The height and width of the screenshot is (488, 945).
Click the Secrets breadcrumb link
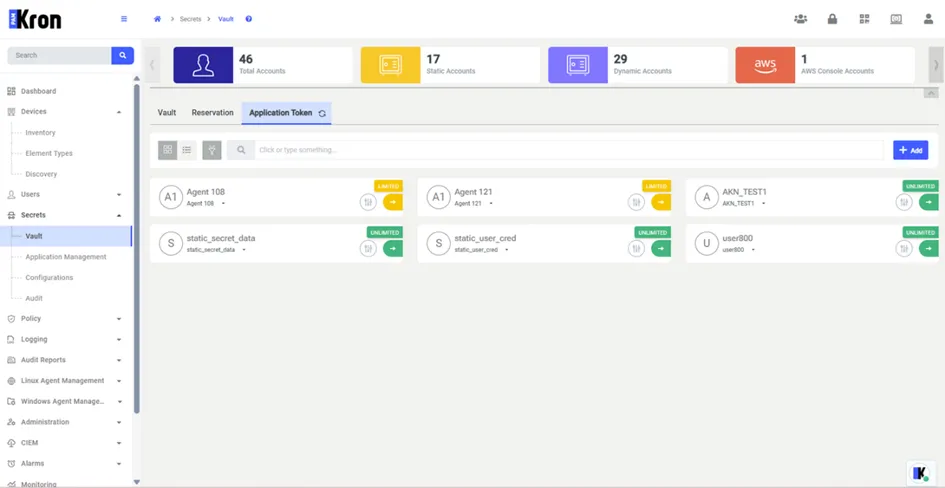tap(190, 19)
